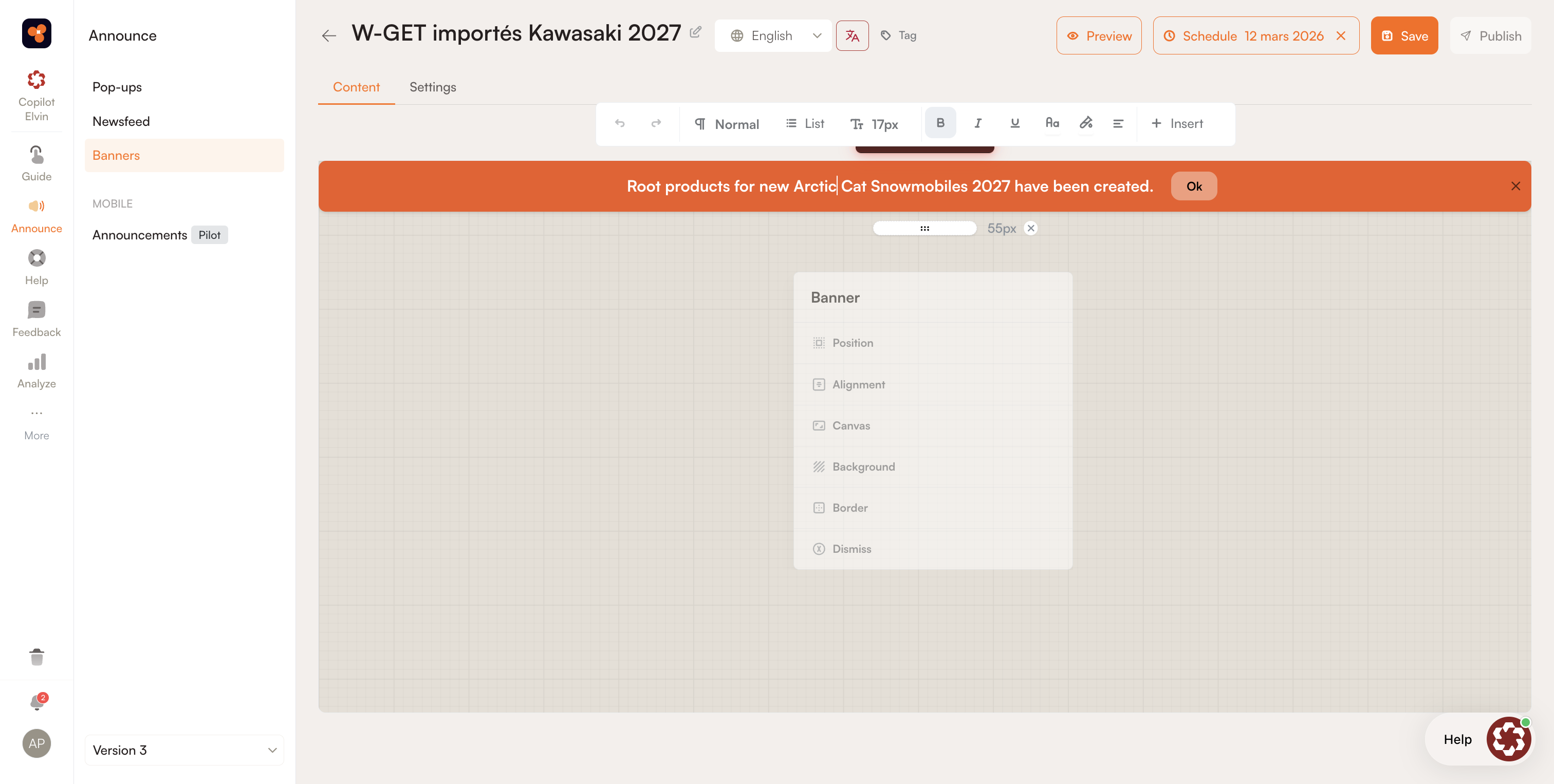Viewport: 1554px width, 784px height.
Task: Open the Insert menu
Action: [1177, 123]
